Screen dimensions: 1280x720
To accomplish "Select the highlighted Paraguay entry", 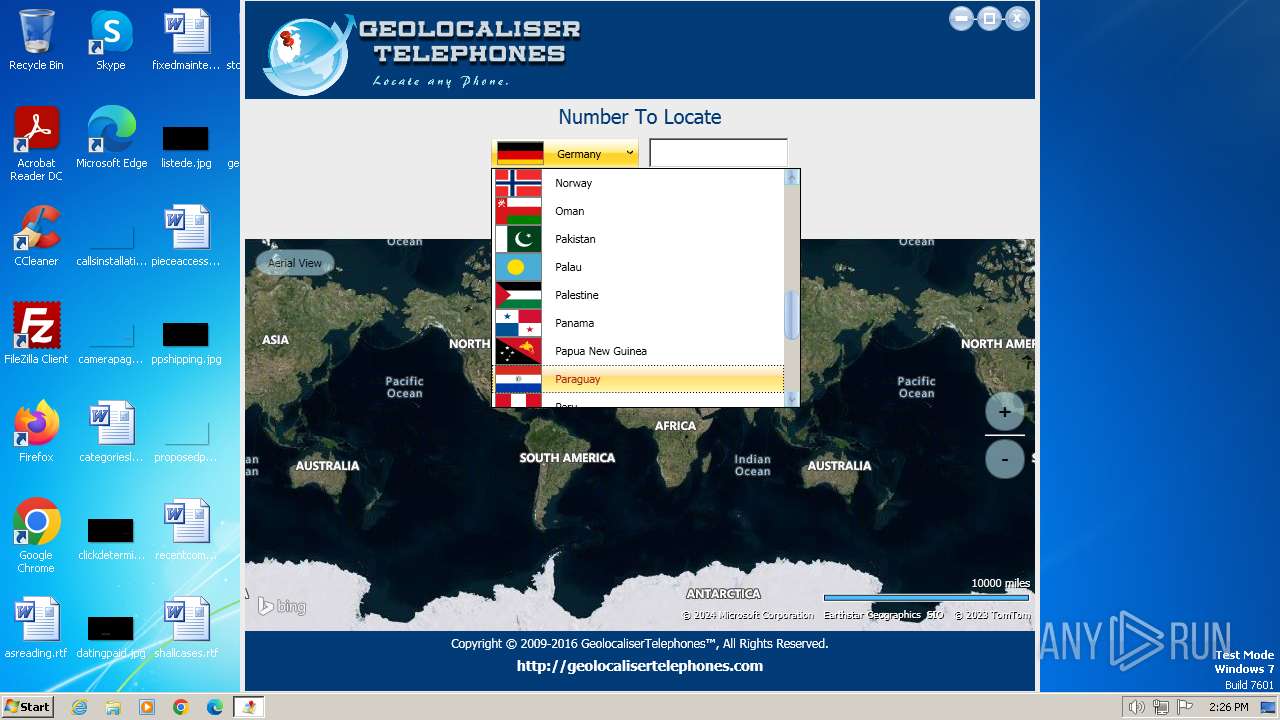I will [x=639, y=379].
